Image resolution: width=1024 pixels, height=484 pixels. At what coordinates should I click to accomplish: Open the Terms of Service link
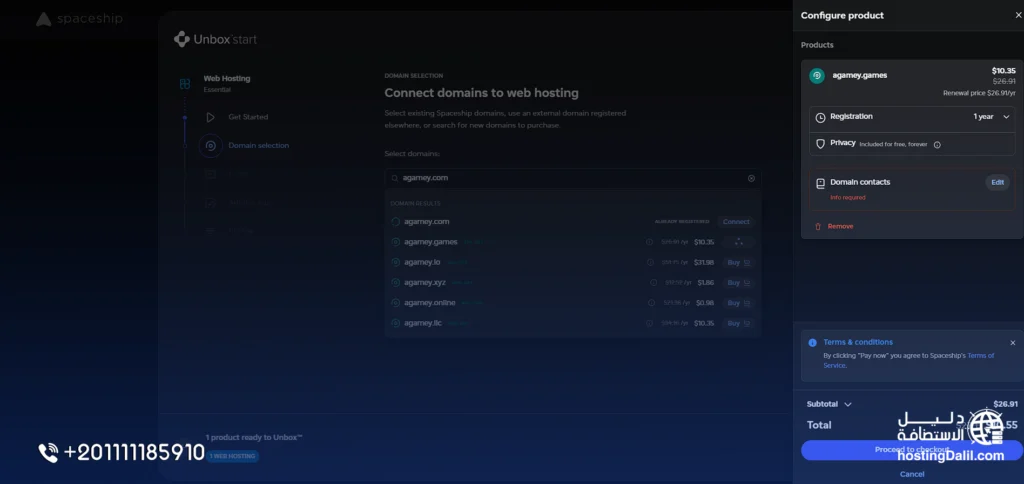click(x=908, y=361)
